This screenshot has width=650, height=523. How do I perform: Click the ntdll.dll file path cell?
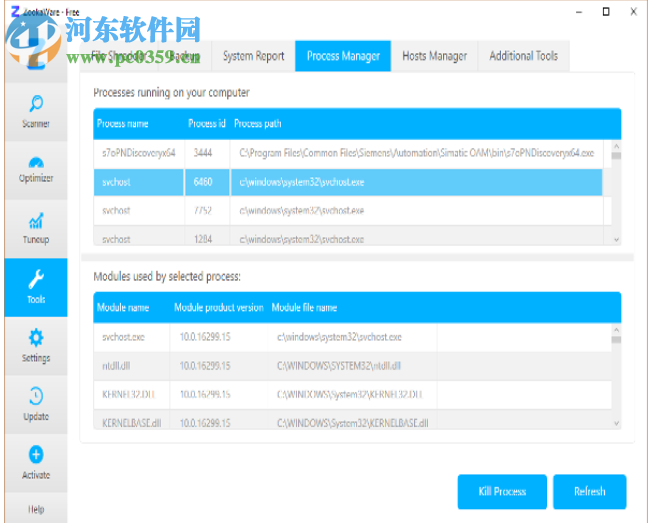point(353,366)
